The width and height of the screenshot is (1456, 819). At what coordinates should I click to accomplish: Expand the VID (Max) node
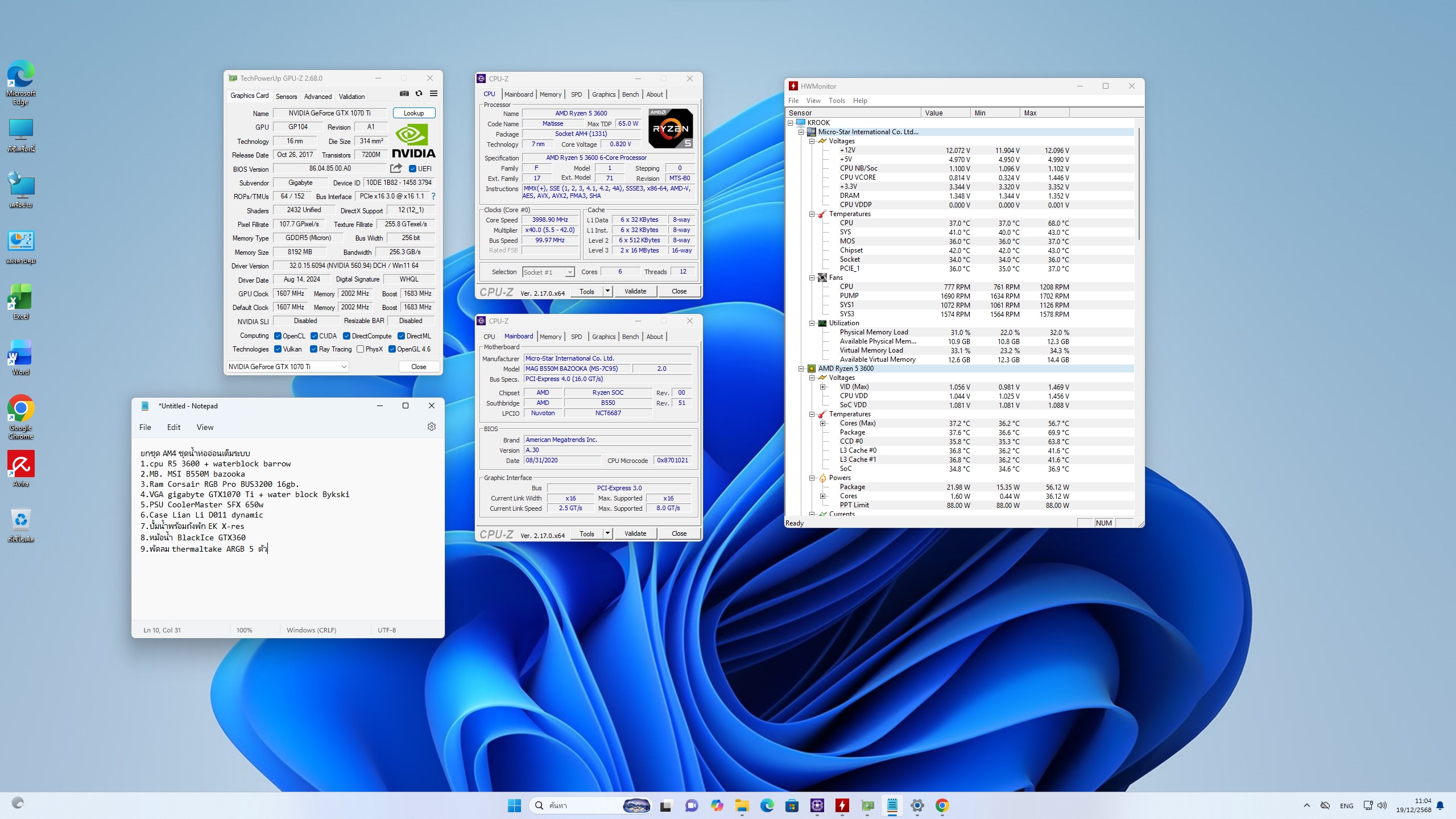(x=822, y=387)
